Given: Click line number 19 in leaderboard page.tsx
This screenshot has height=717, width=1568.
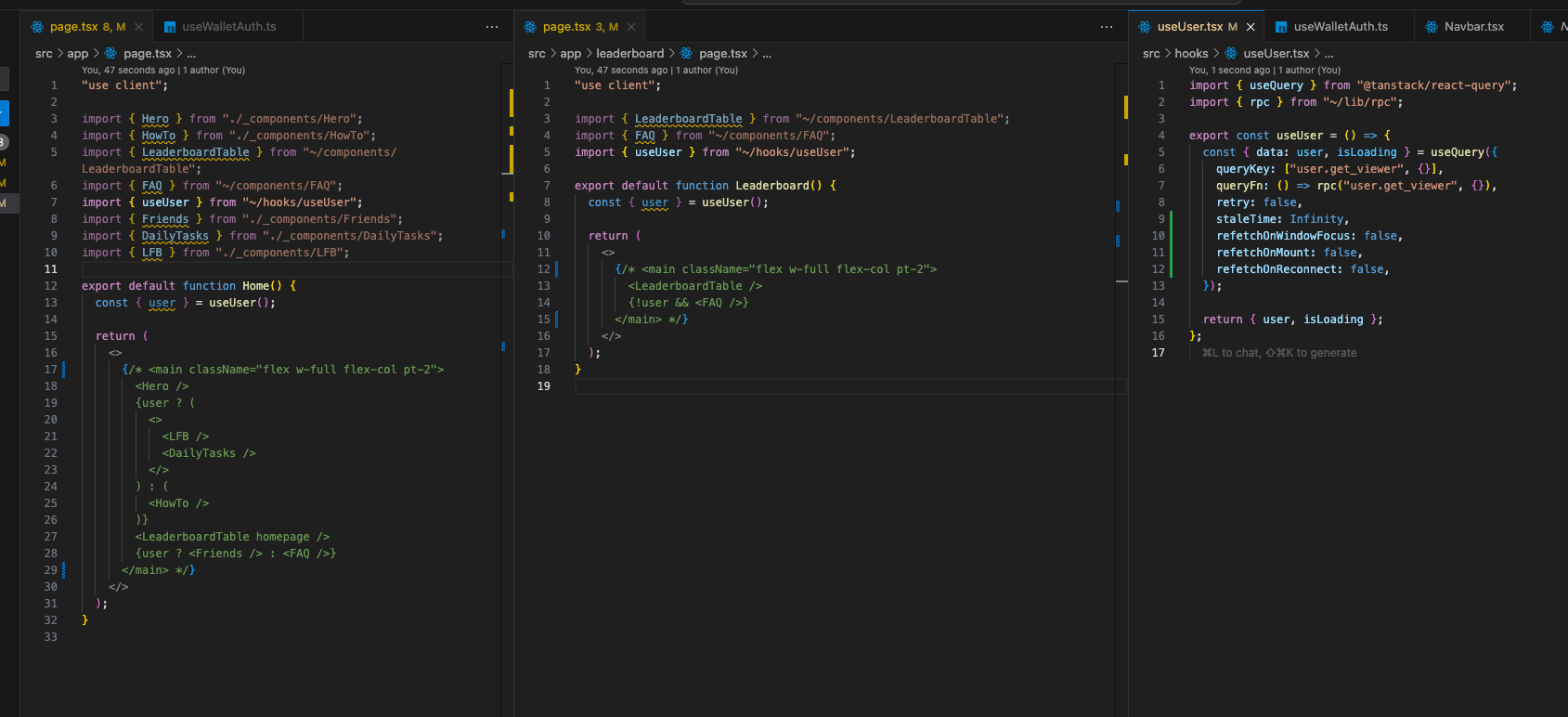Looking at the screenshot, I should click(x=543, y=386).
